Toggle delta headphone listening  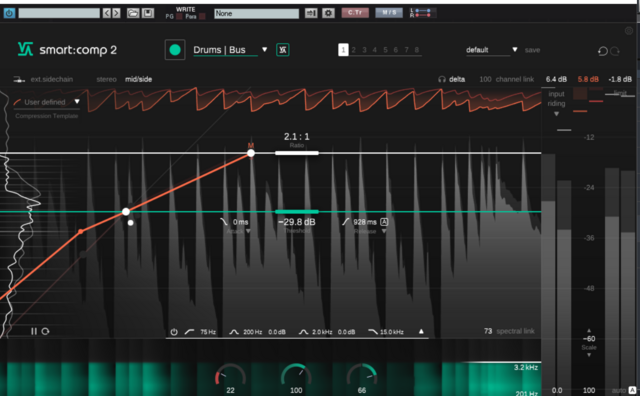[451, 79]
